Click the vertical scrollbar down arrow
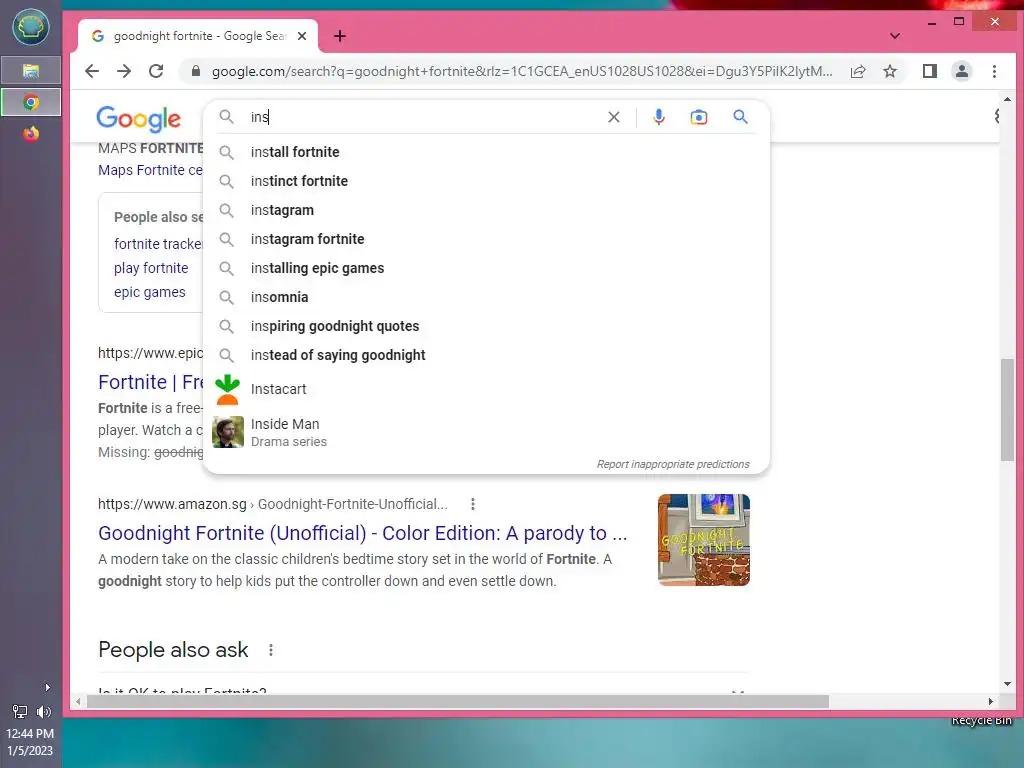The image size is (1024, 768). point(1007,684)
